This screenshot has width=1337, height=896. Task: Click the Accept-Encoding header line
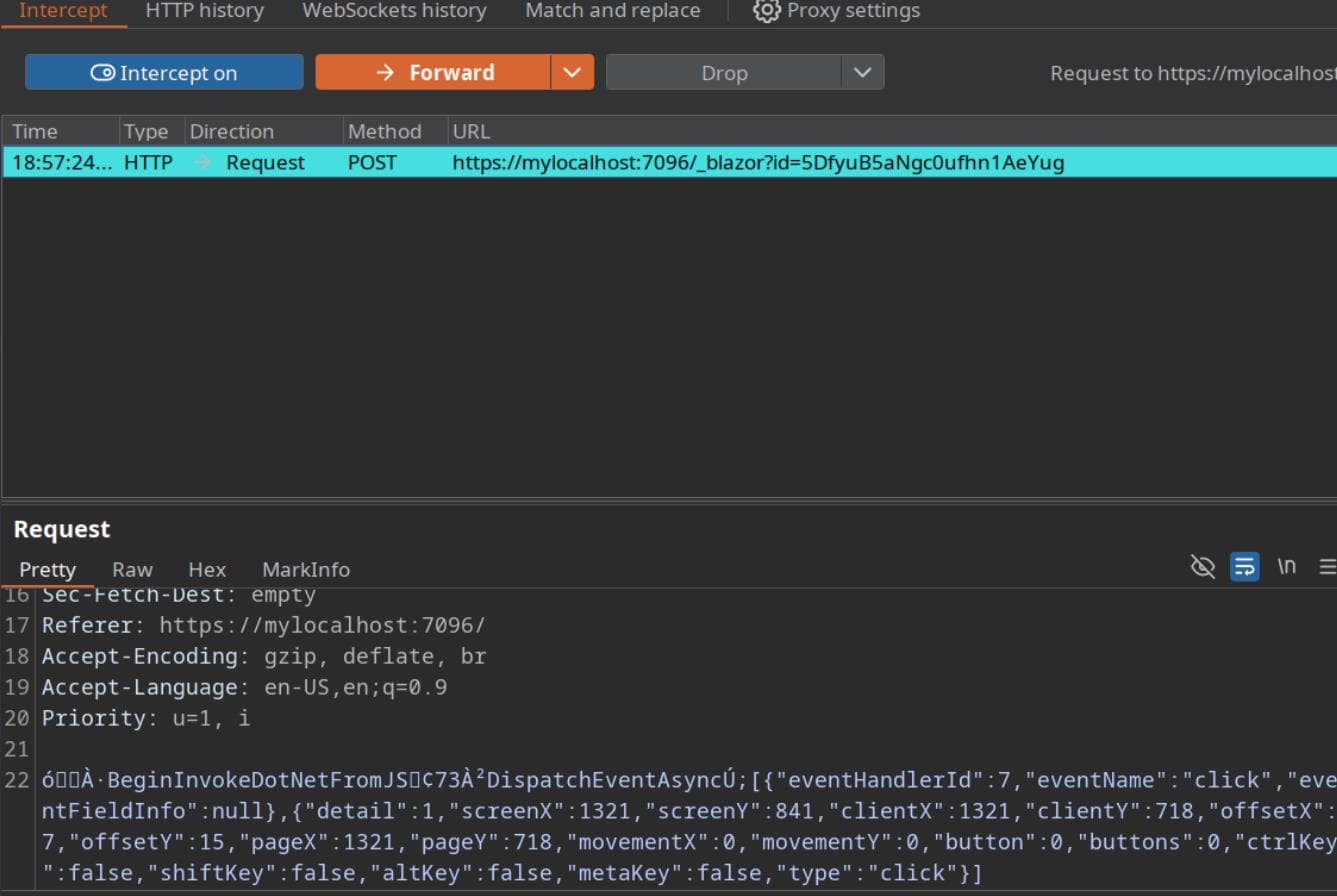264,656
